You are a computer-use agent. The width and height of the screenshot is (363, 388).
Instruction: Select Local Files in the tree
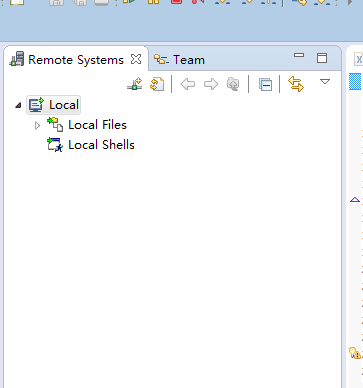[87, 125]
